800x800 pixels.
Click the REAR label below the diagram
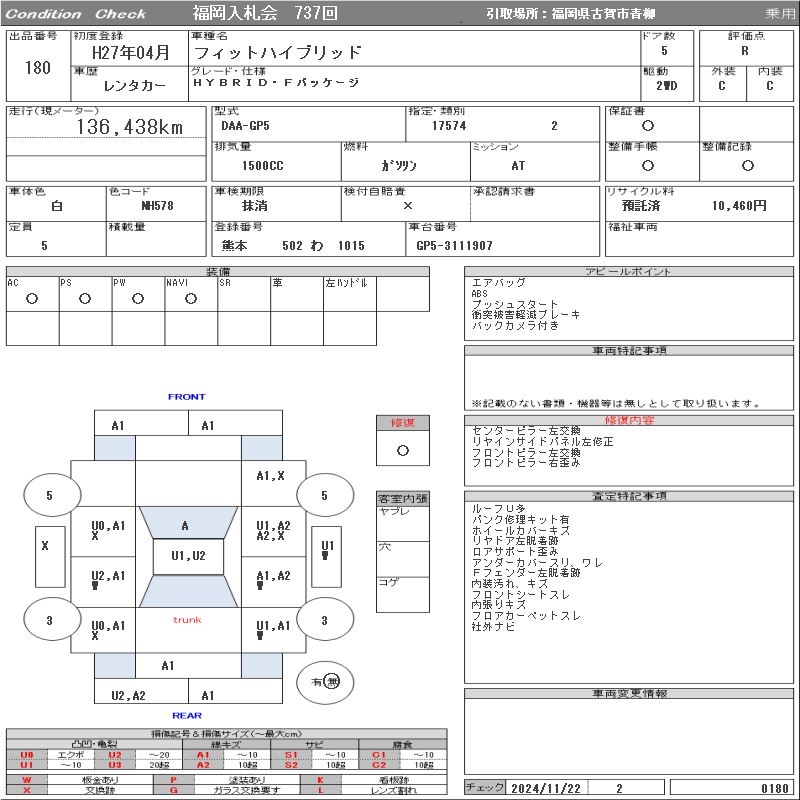point(187,715)
